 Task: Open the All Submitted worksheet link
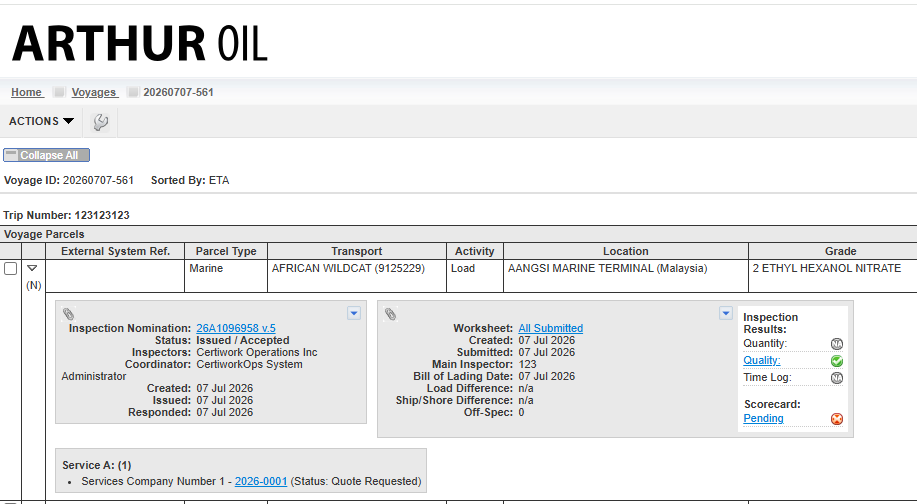point(550,329)
